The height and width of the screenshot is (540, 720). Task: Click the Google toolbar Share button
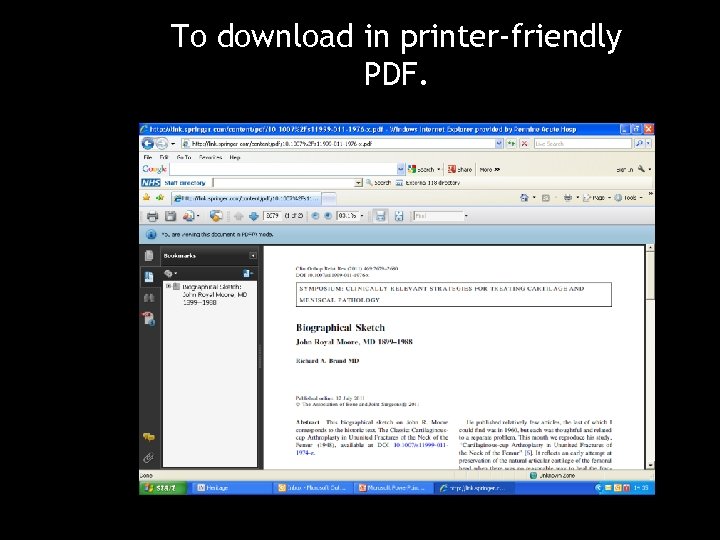460,169
